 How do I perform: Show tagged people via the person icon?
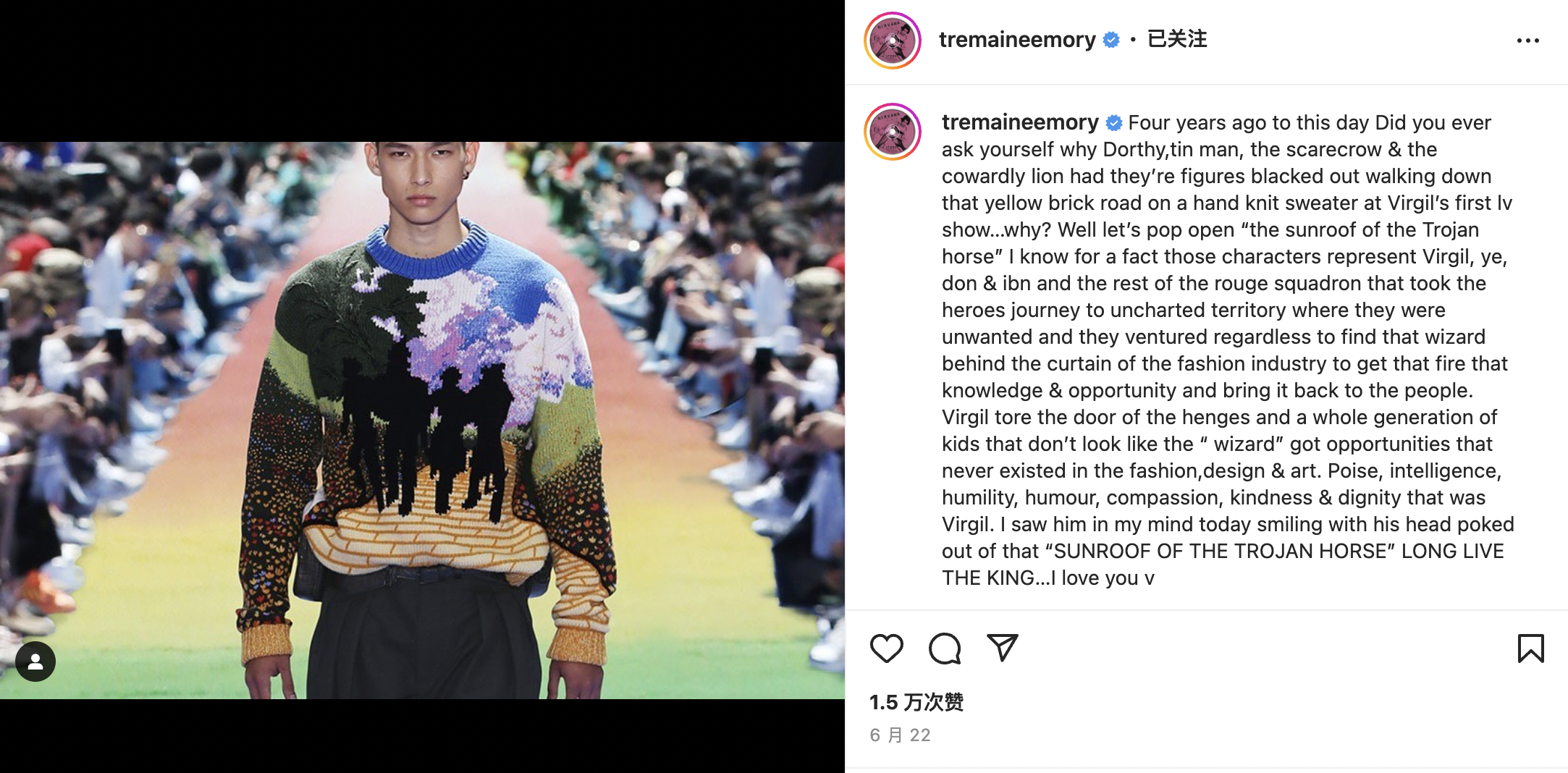(x=35, y=662)
